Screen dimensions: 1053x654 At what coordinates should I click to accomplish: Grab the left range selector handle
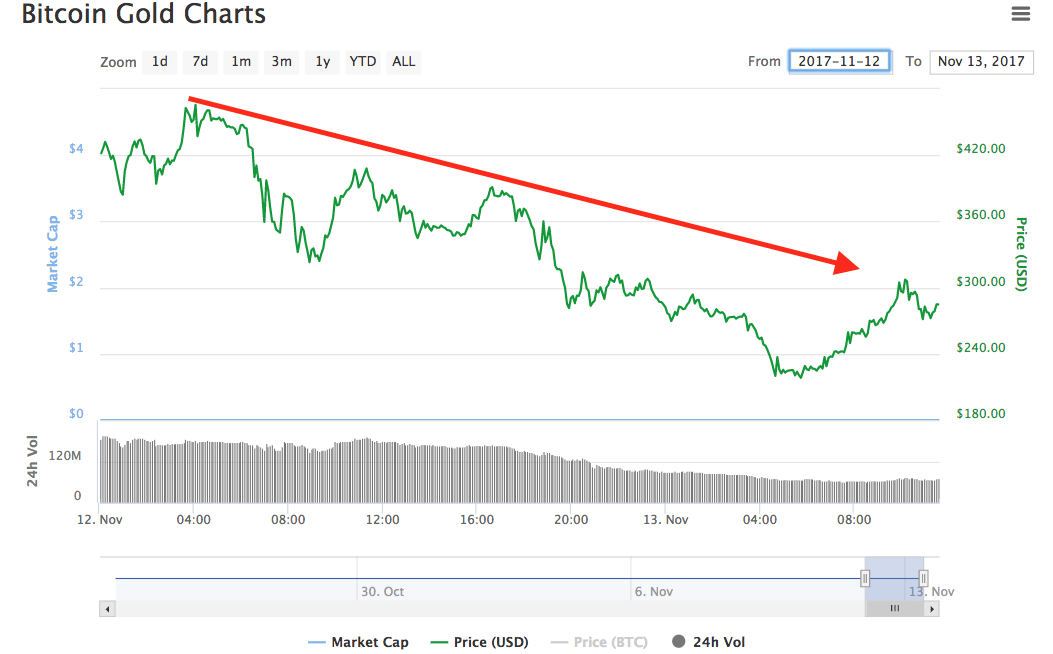pos(865,578)
